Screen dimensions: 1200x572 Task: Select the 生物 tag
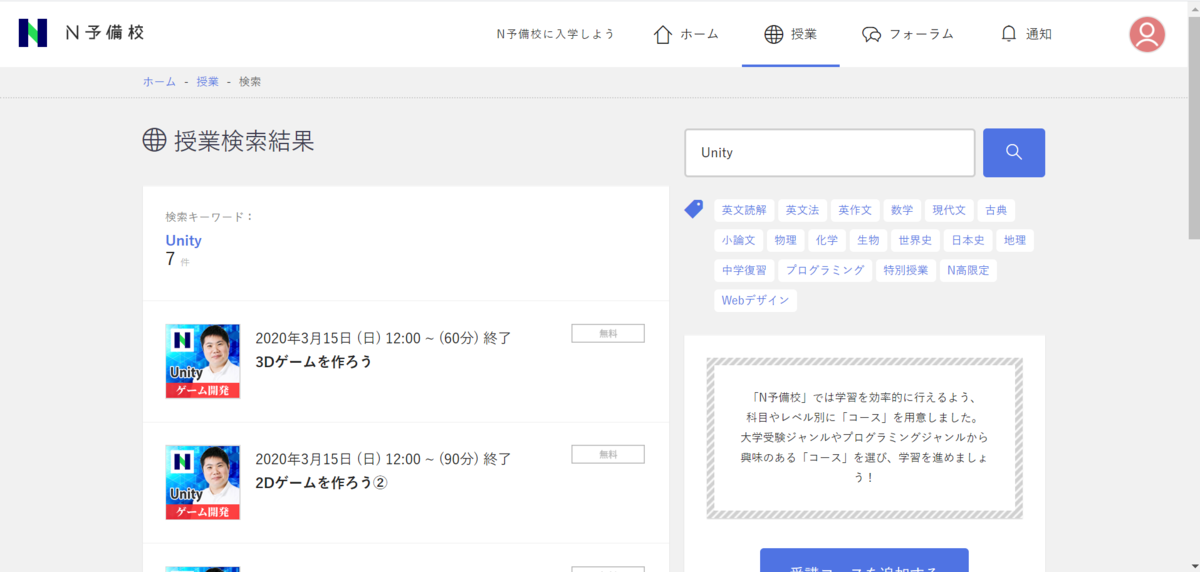868,240
